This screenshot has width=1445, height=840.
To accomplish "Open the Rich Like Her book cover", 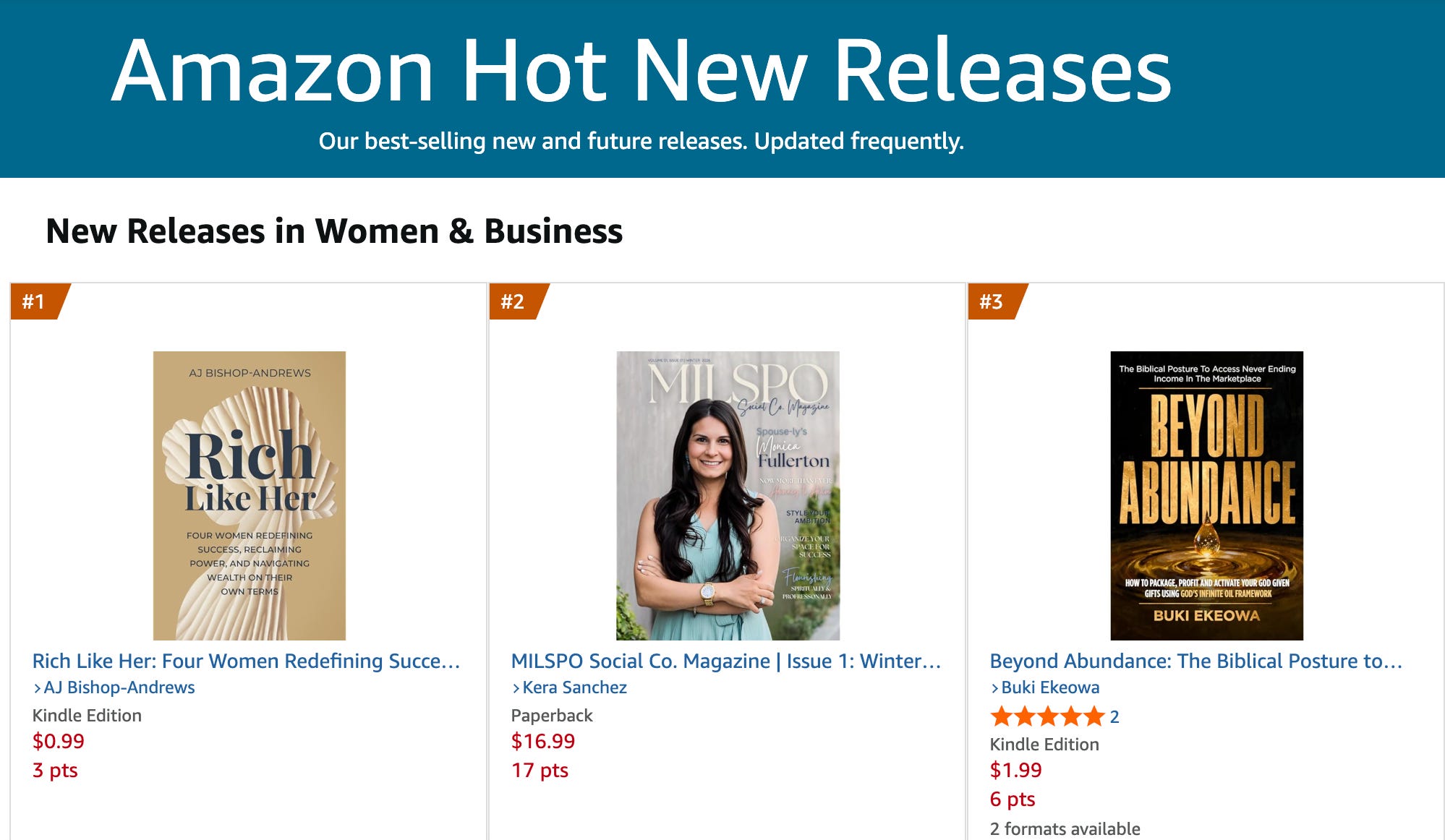I will (x=250, y=496).
